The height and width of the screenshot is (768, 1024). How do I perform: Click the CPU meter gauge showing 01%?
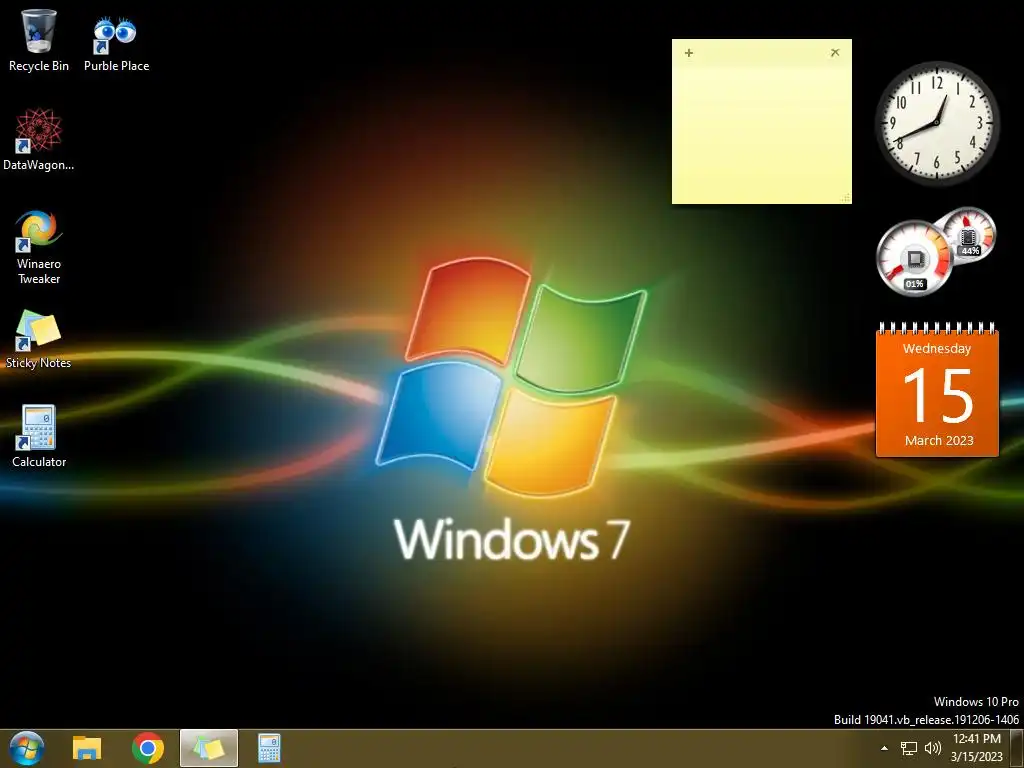coord(914,259)
